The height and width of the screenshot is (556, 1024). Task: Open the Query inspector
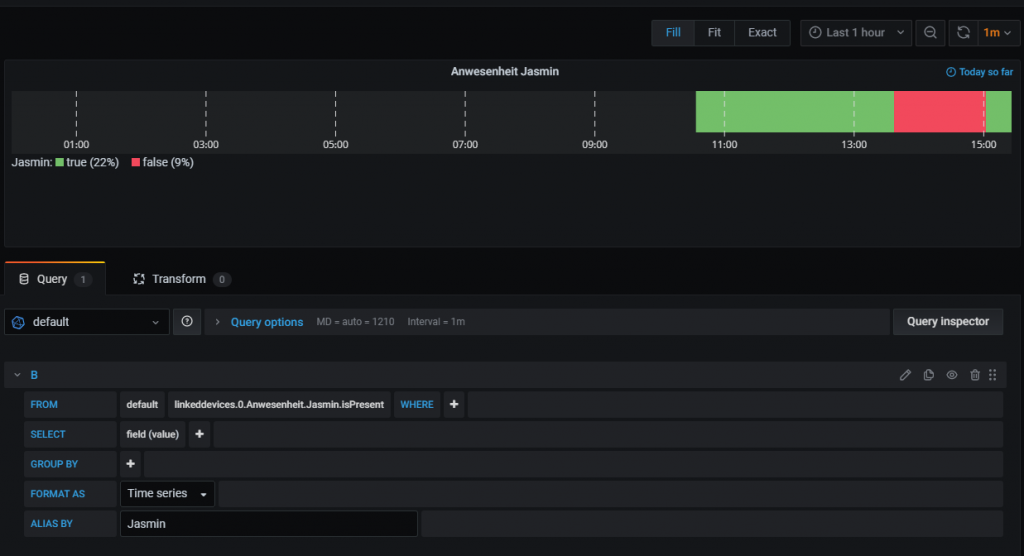tap(947, 322)
